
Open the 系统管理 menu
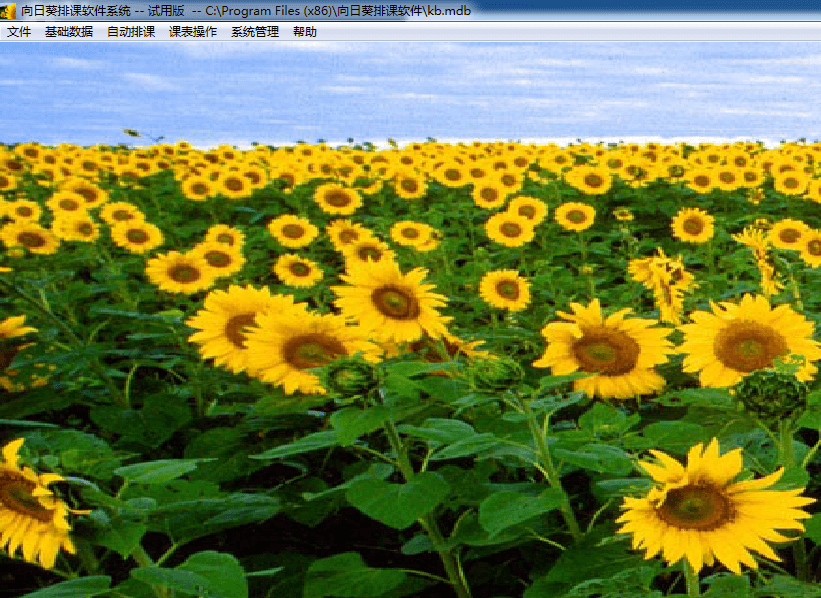tap(255, 32)
